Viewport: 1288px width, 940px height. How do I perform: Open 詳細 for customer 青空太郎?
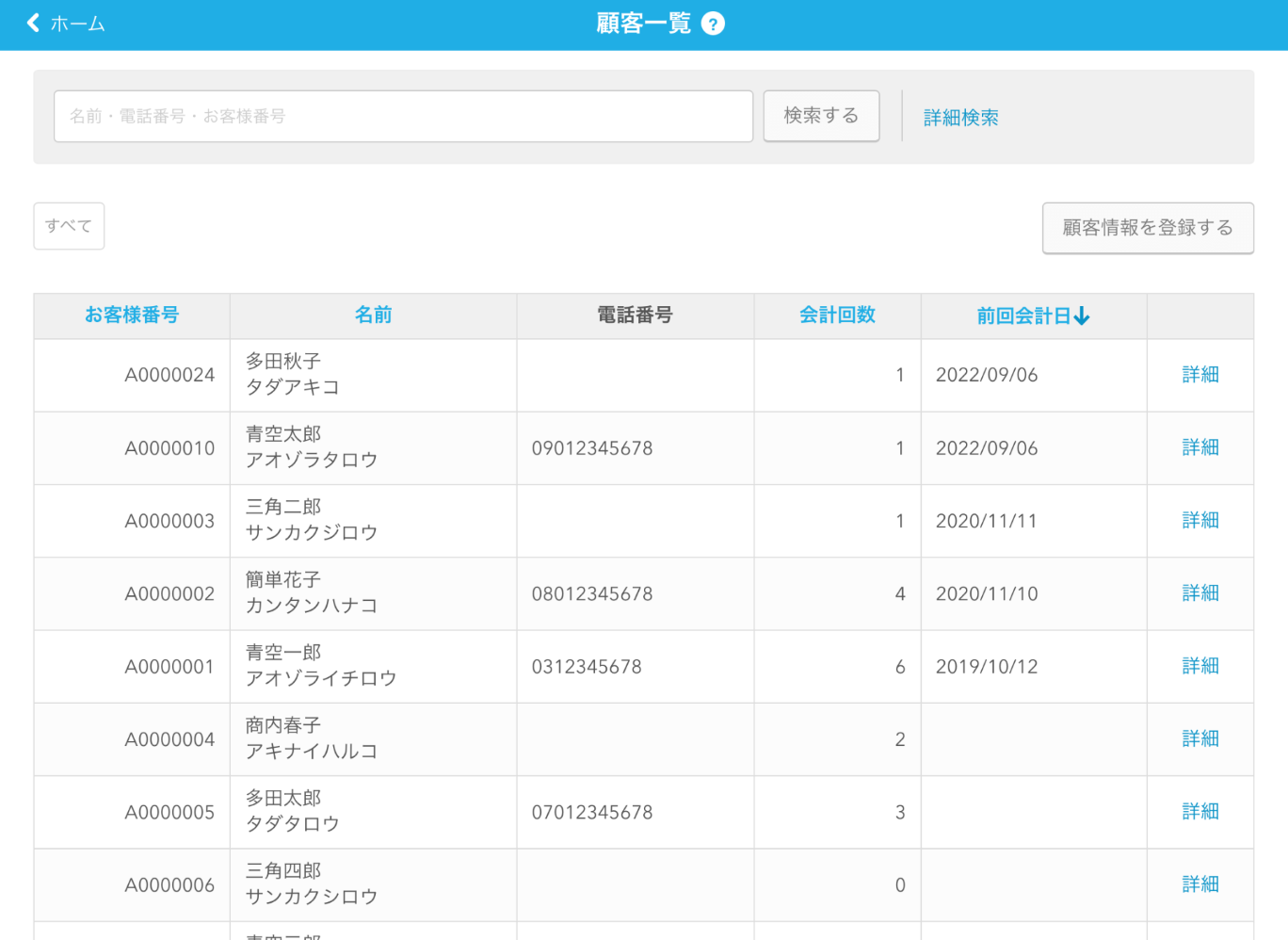[1199, 447]
